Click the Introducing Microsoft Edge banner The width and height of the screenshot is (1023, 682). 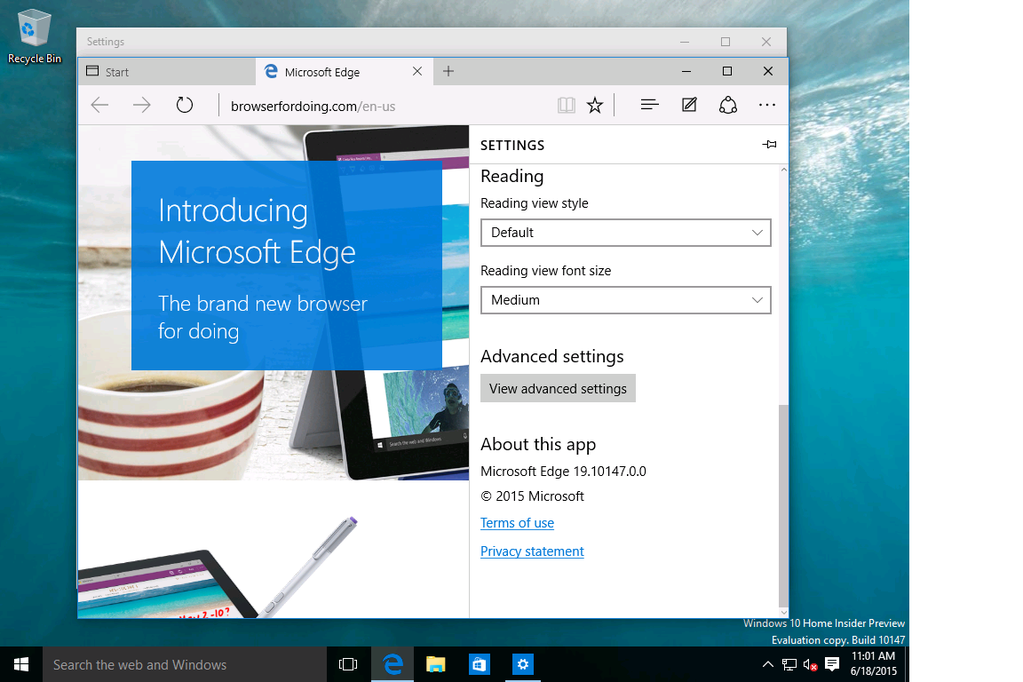[x=286, y=266]
